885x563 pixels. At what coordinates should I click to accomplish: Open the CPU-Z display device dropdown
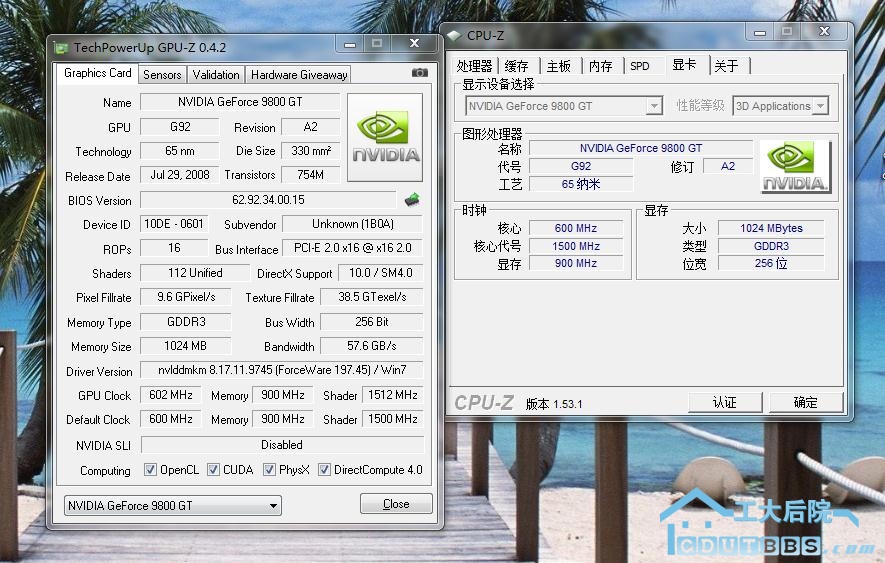click(563, 106)
